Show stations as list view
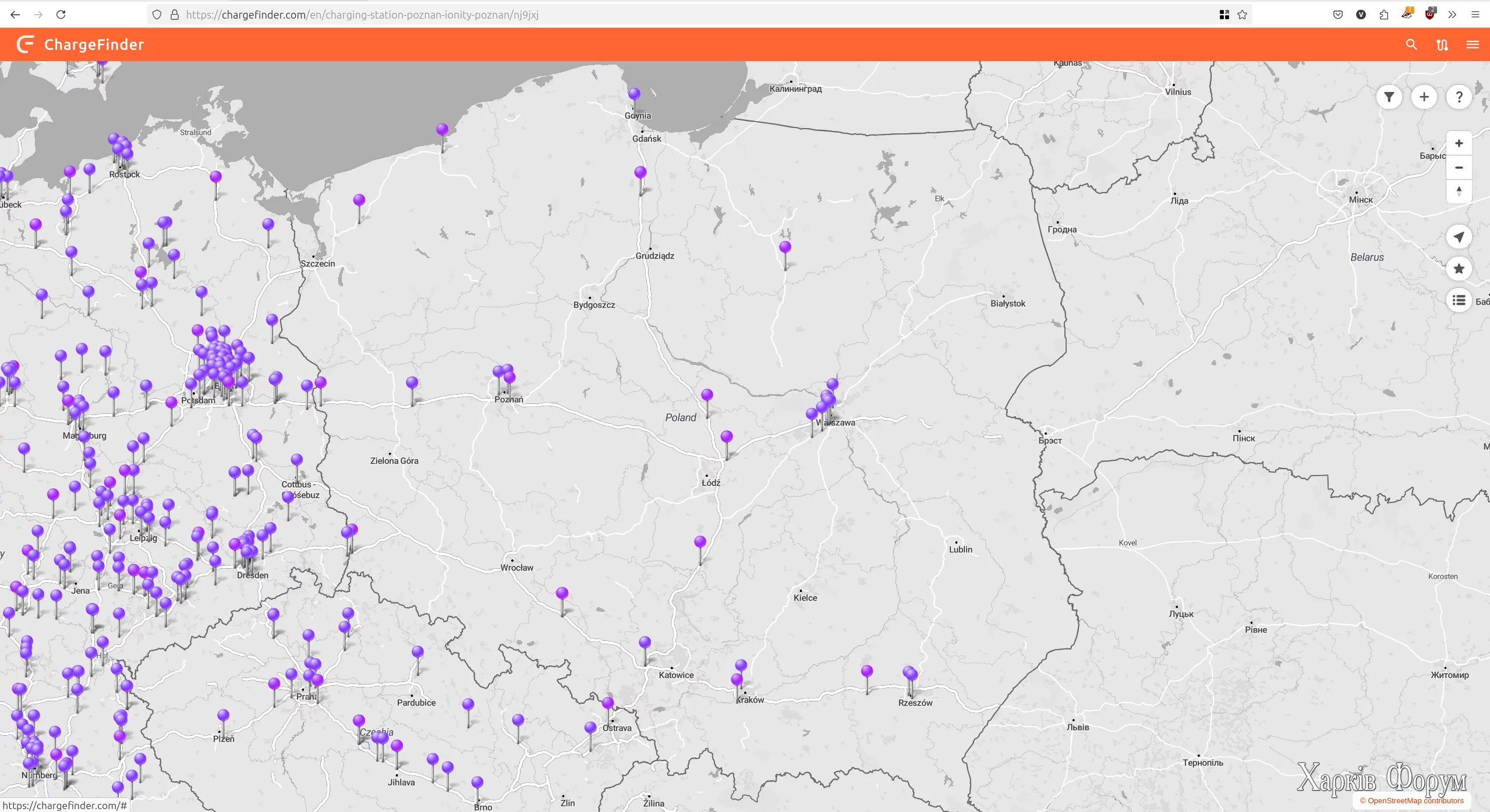Image resolution: width=1490 pixels, height=812 pixels. tap(1459, 300)
